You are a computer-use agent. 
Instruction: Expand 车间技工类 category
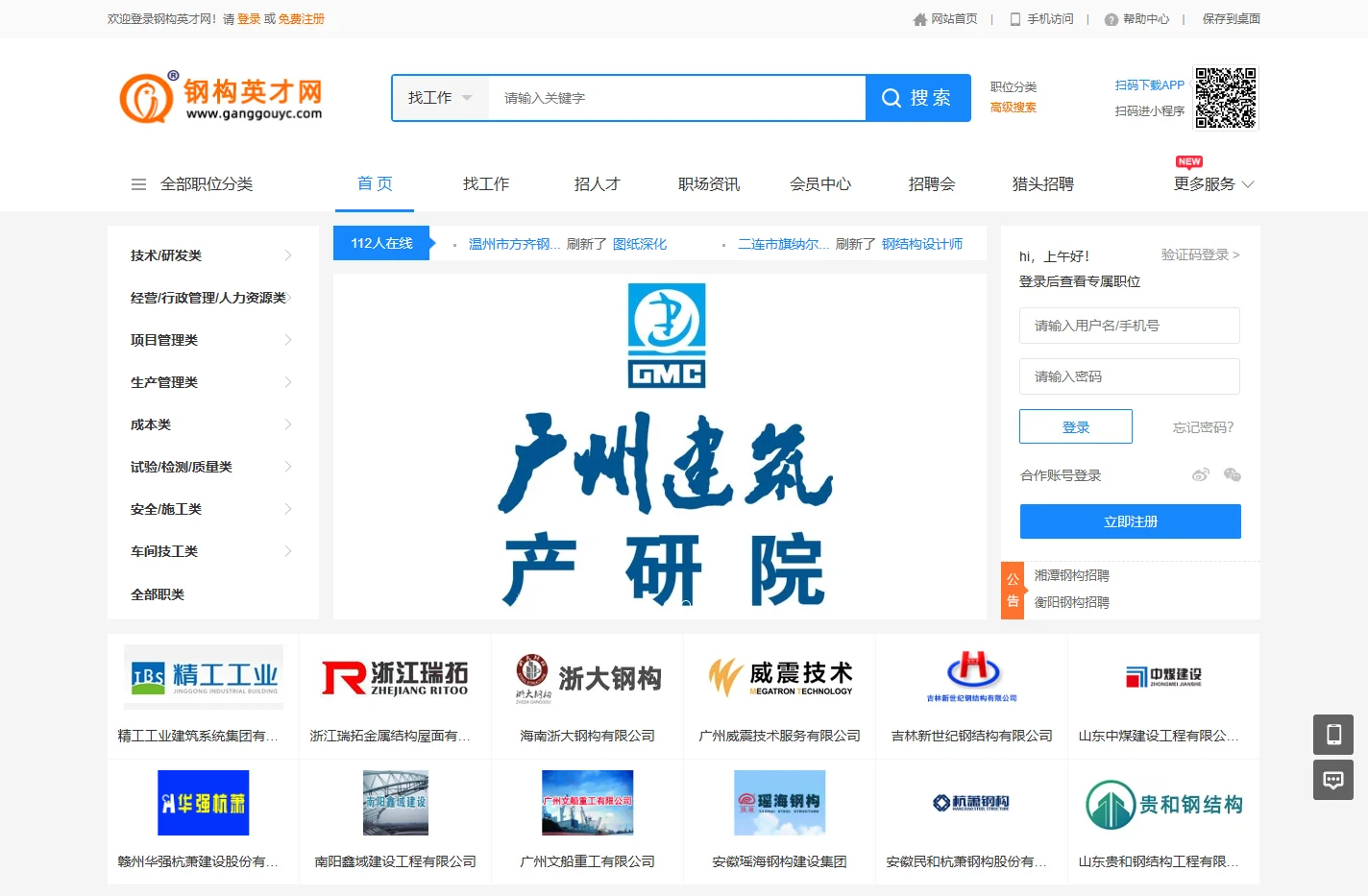[x=211, y=551]
